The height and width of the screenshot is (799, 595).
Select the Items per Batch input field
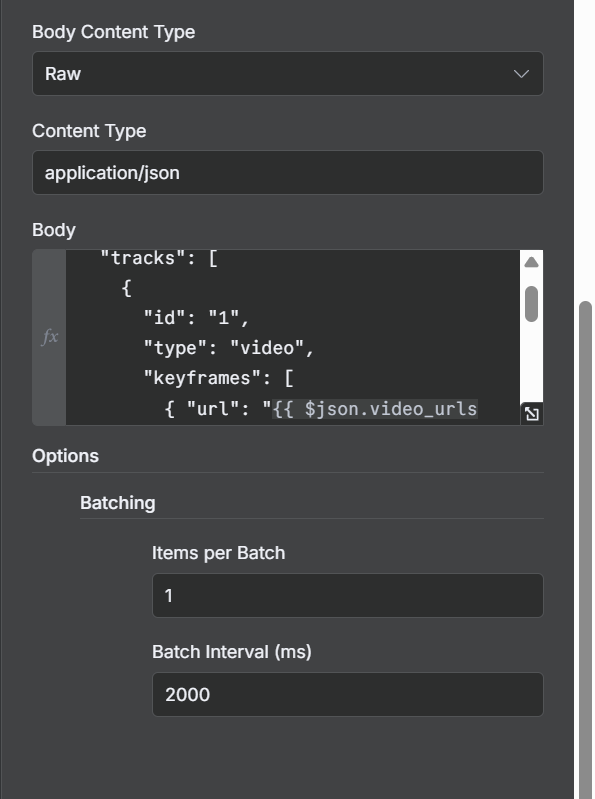347,595
